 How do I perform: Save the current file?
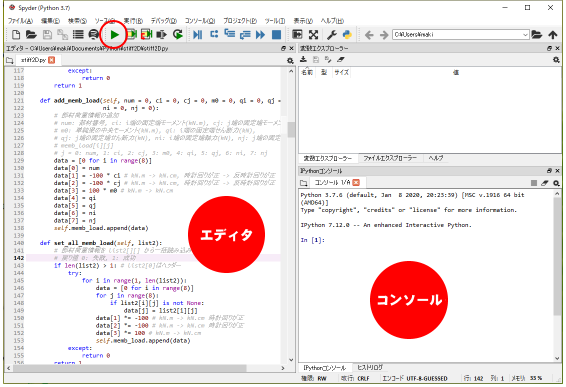pyautogui.click(x=47, y=35)
